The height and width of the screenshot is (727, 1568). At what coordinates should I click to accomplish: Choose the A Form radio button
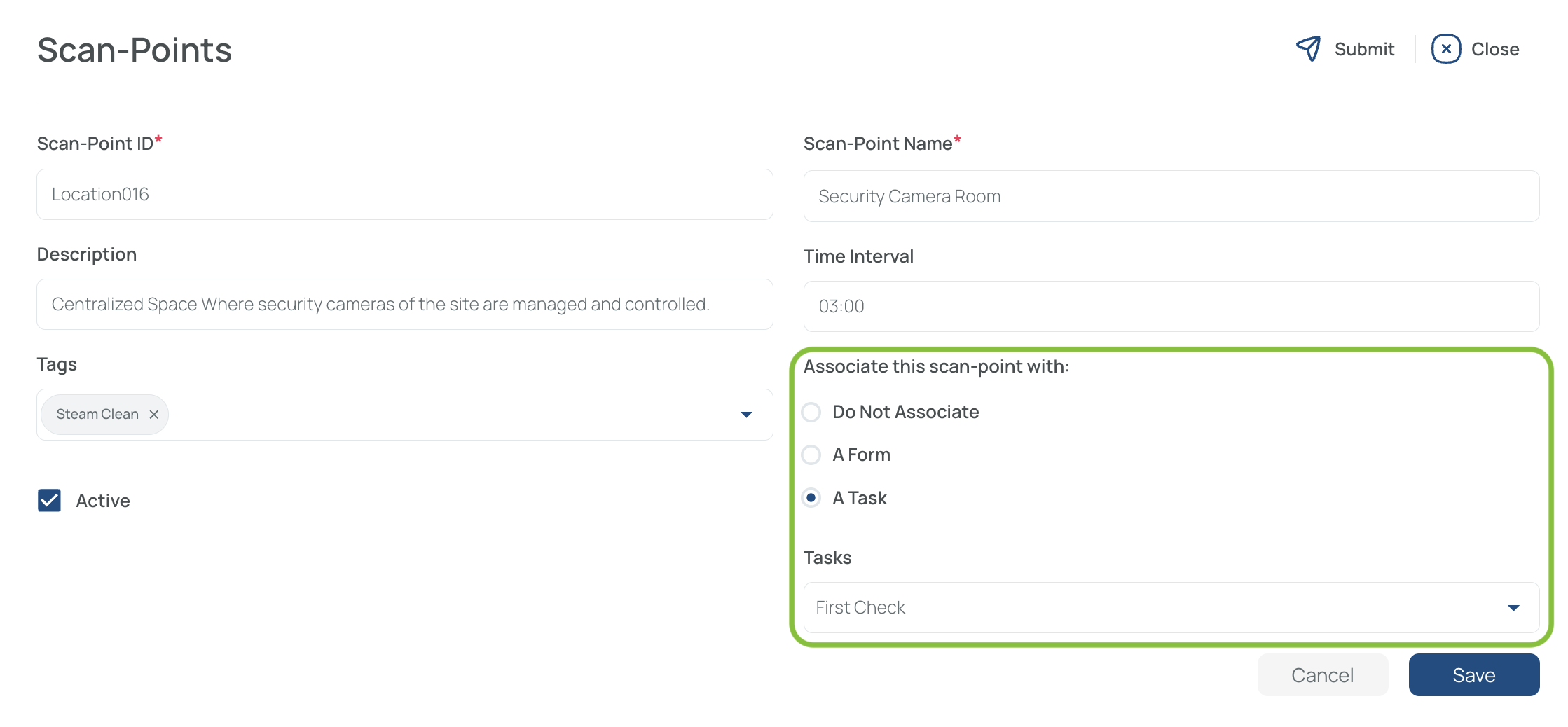(x=811, y=455)
